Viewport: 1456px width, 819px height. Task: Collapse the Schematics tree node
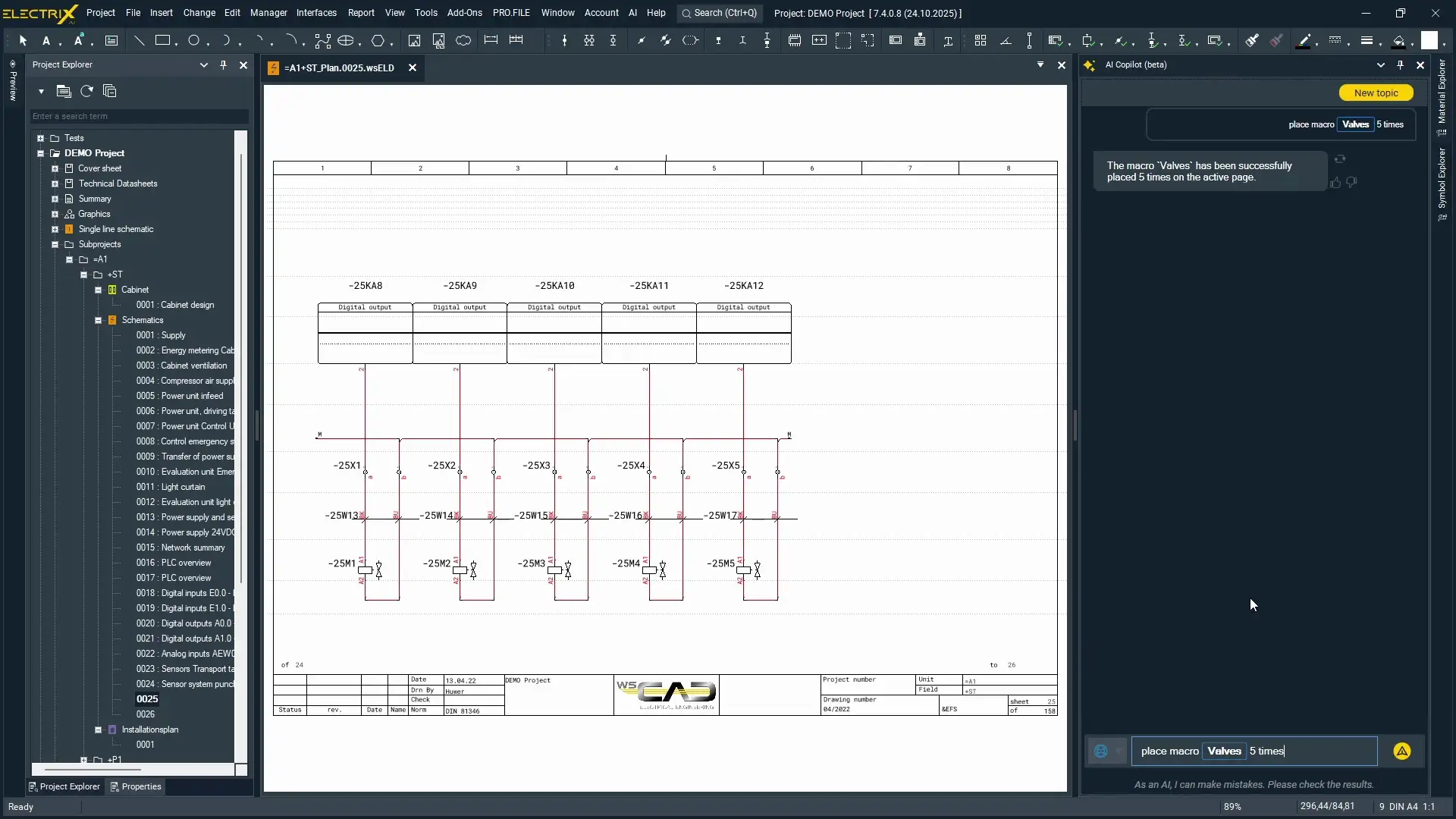99,320
